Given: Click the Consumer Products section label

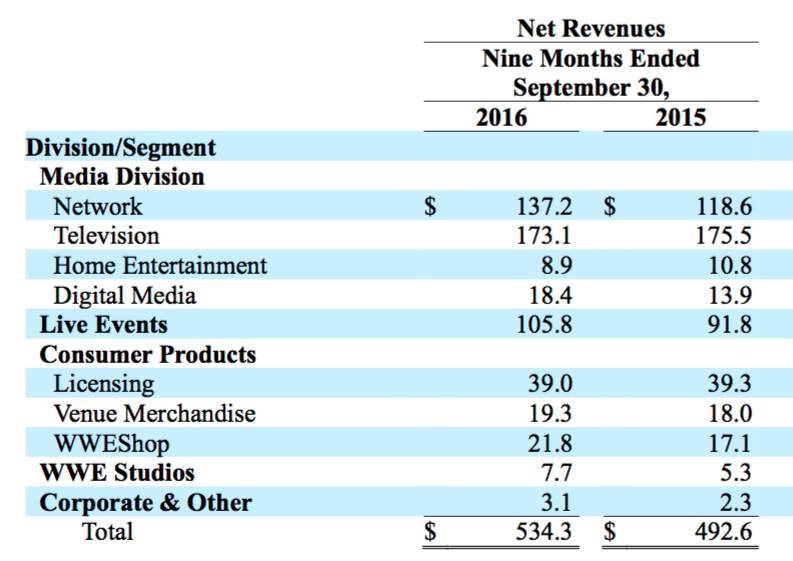Looking at the screenshot, I should (148, 355).
